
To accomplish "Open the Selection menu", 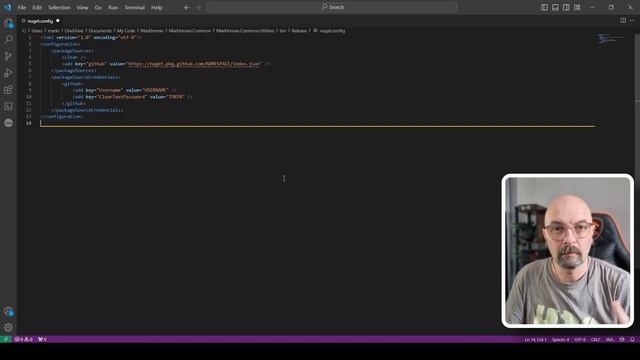I will point(59,7).
